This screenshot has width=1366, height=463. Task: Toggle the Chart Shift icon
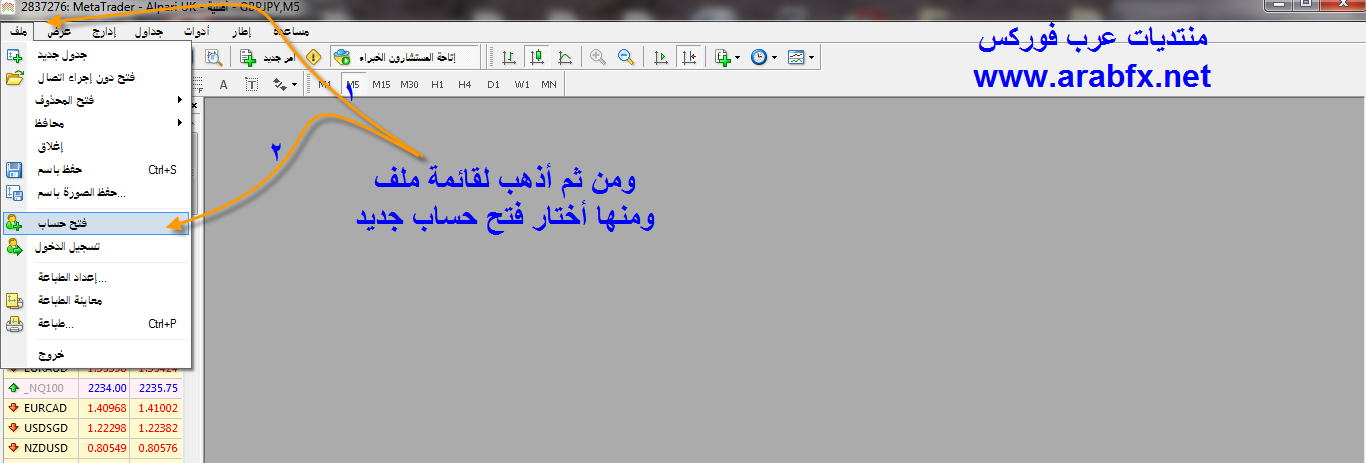(x=688, y=58)
